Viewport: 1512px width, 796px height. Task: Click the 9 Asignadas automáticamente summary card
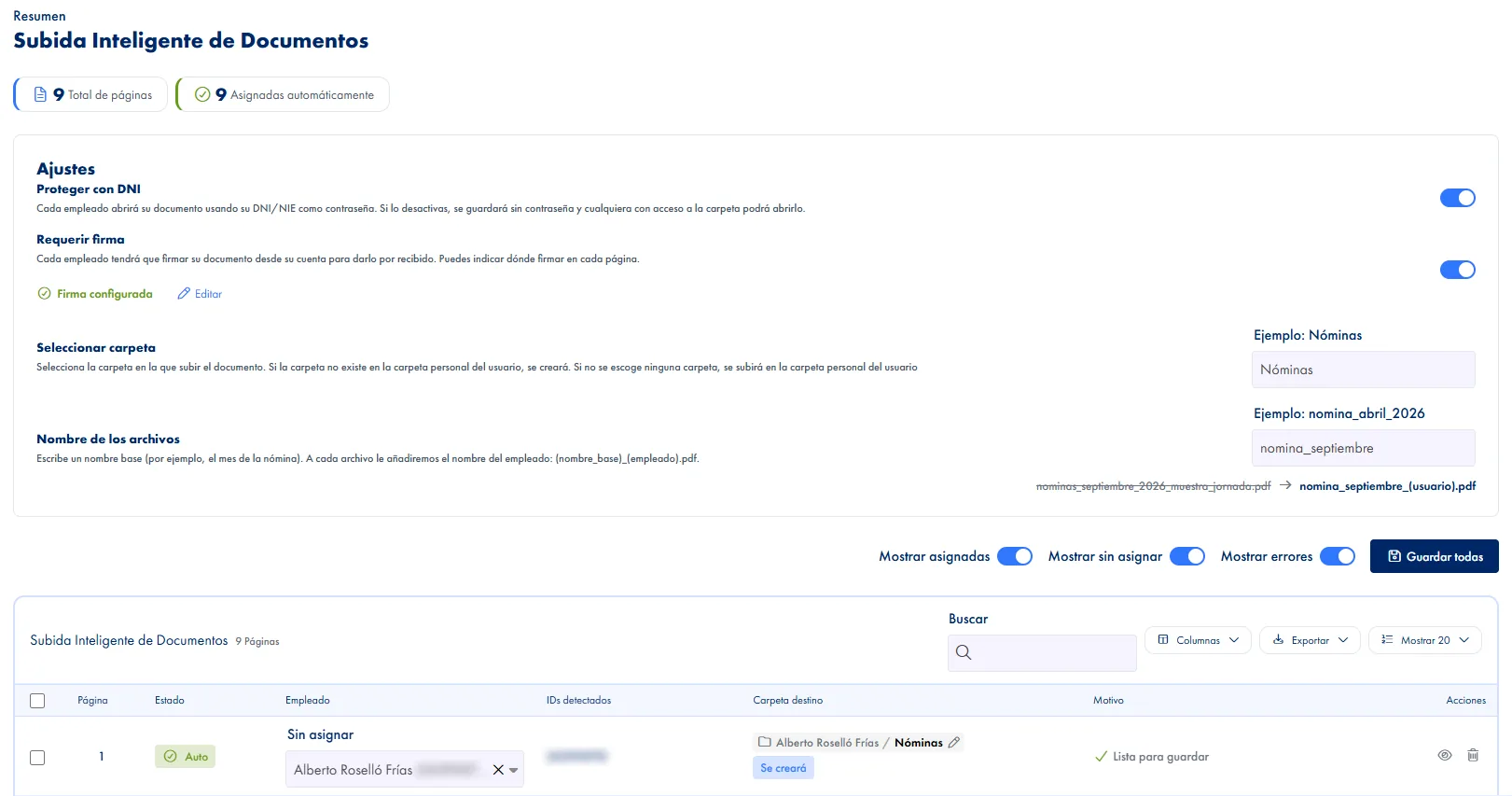point(283,94)
